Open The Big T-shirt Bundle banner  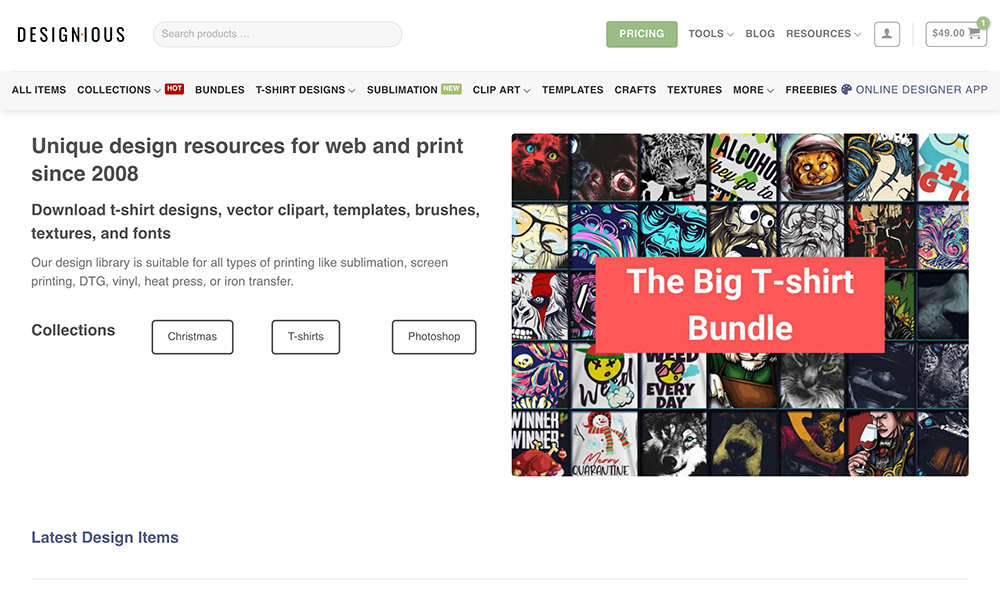coord(740,305)
